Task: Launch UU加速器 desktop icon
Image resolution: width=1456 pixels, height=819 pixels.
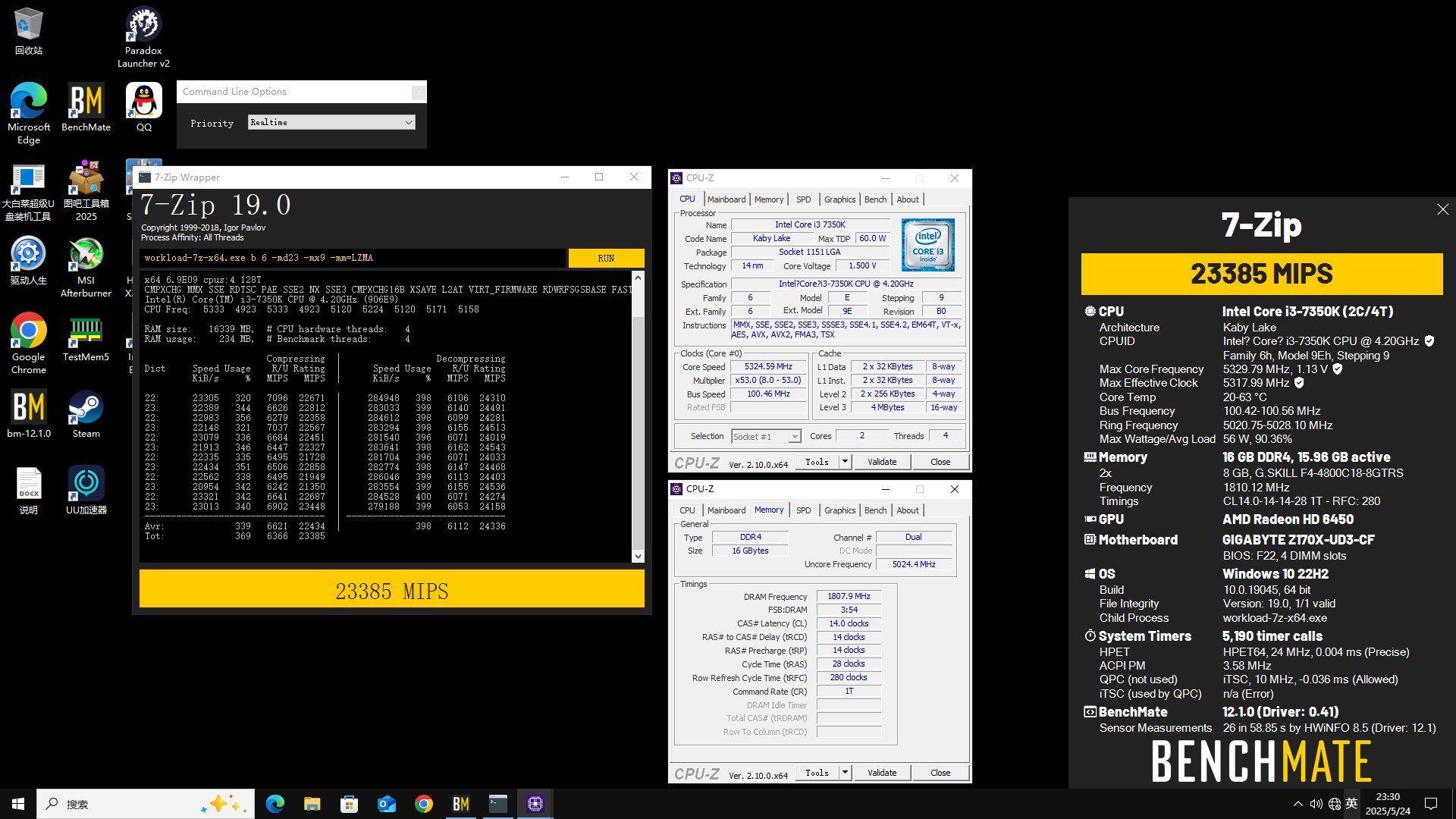Action: coord(86,490)
